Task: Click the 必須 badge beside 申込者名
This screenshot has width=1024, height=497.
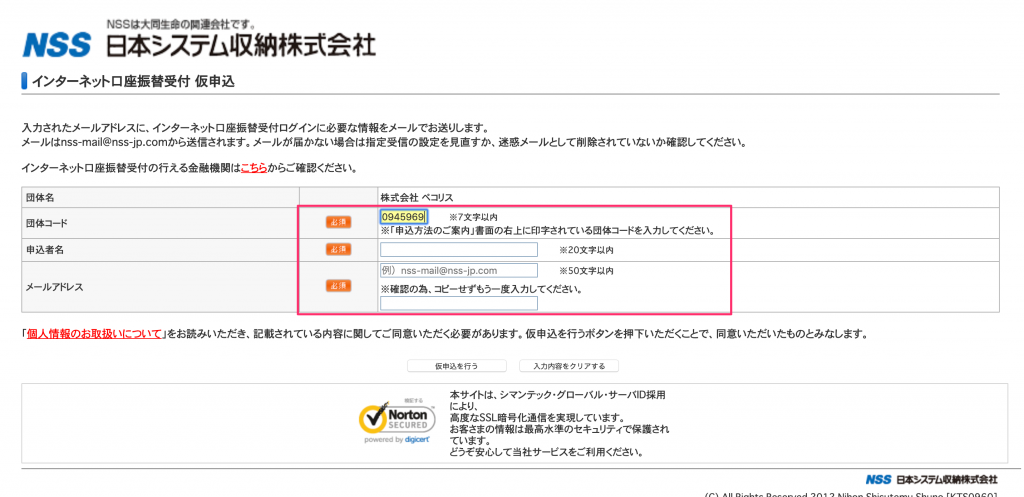Action: (338, 249)
